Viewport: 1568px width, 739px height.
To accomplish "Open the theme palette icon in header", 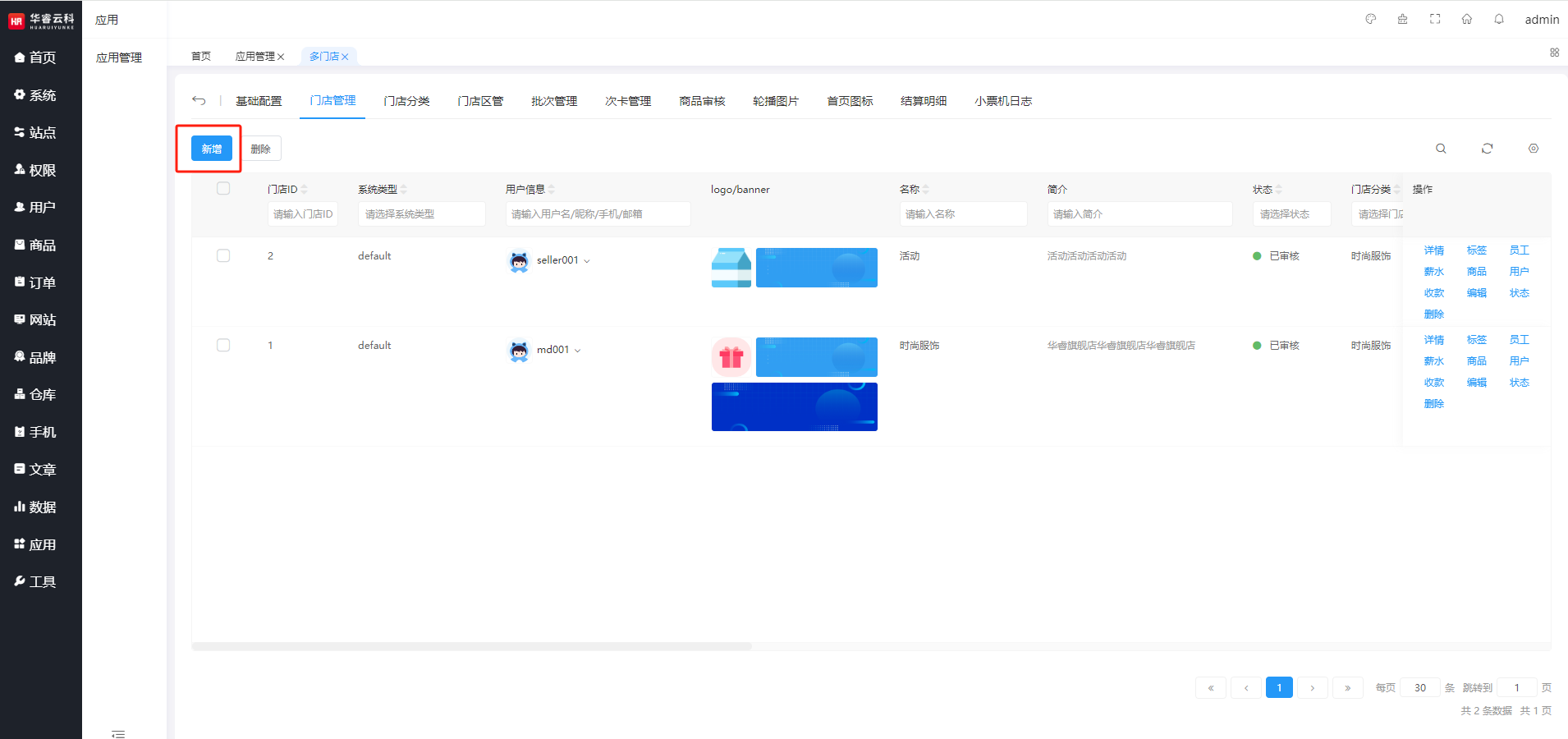I will pos(1370,20).
